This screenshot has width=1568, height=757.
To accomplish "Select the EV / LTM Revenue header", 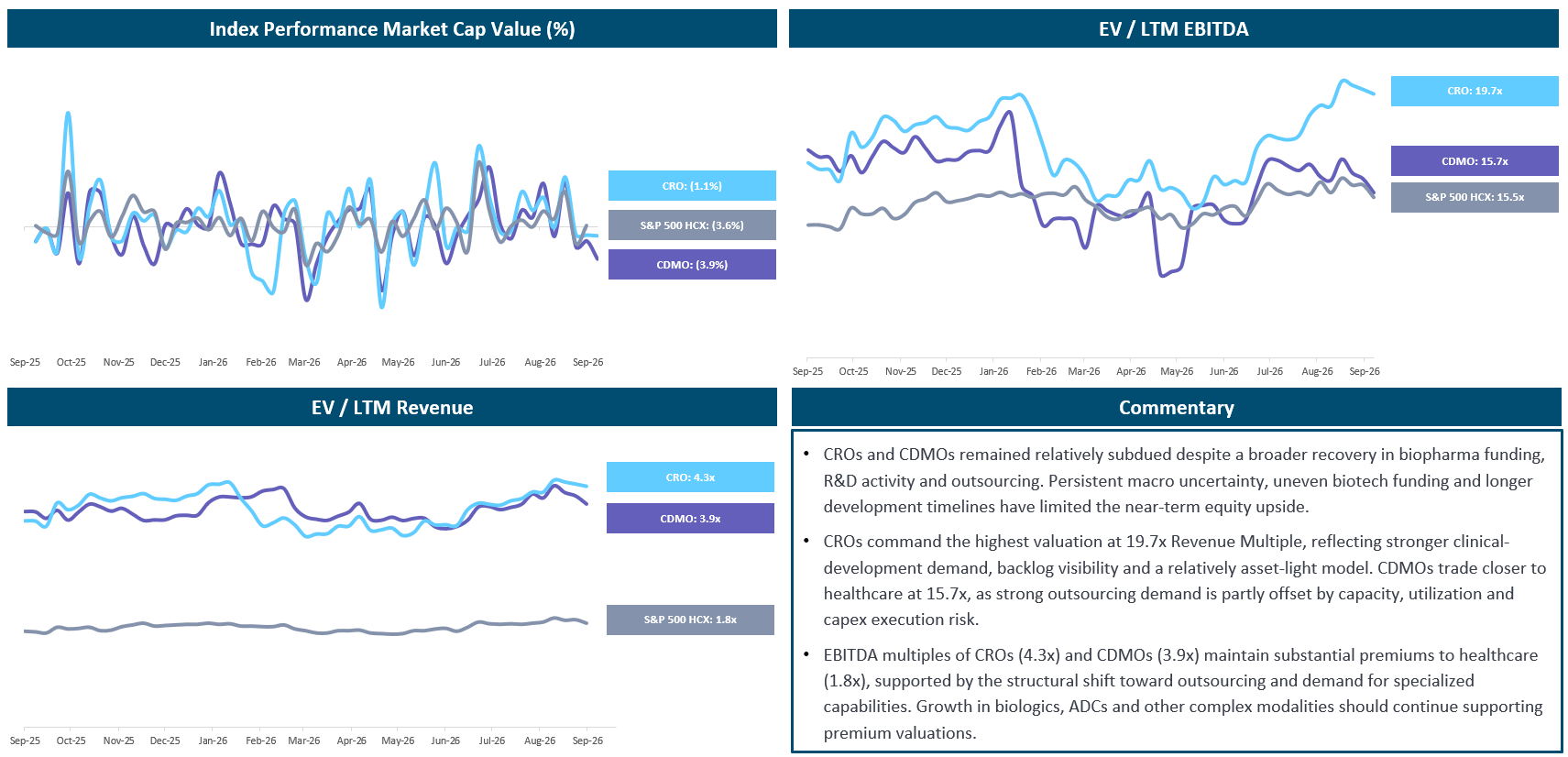I will click(392, 407).
